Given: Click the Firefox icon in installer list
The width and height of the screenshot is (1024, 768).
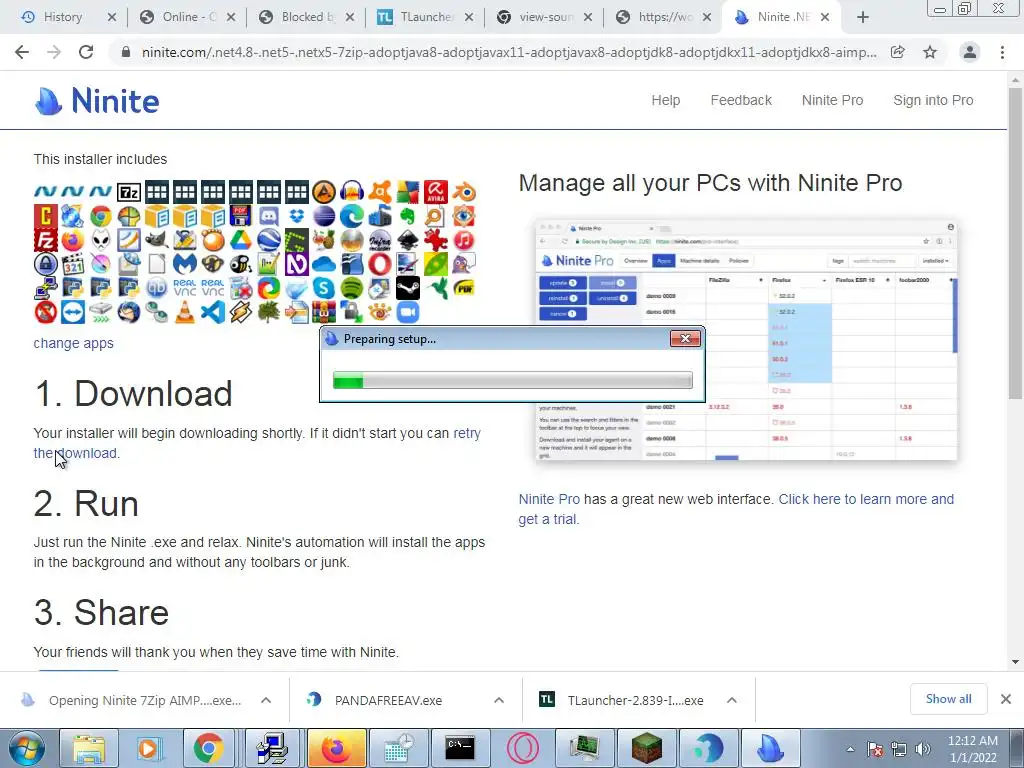Looking at the screenshot, I should coord(72,240).
